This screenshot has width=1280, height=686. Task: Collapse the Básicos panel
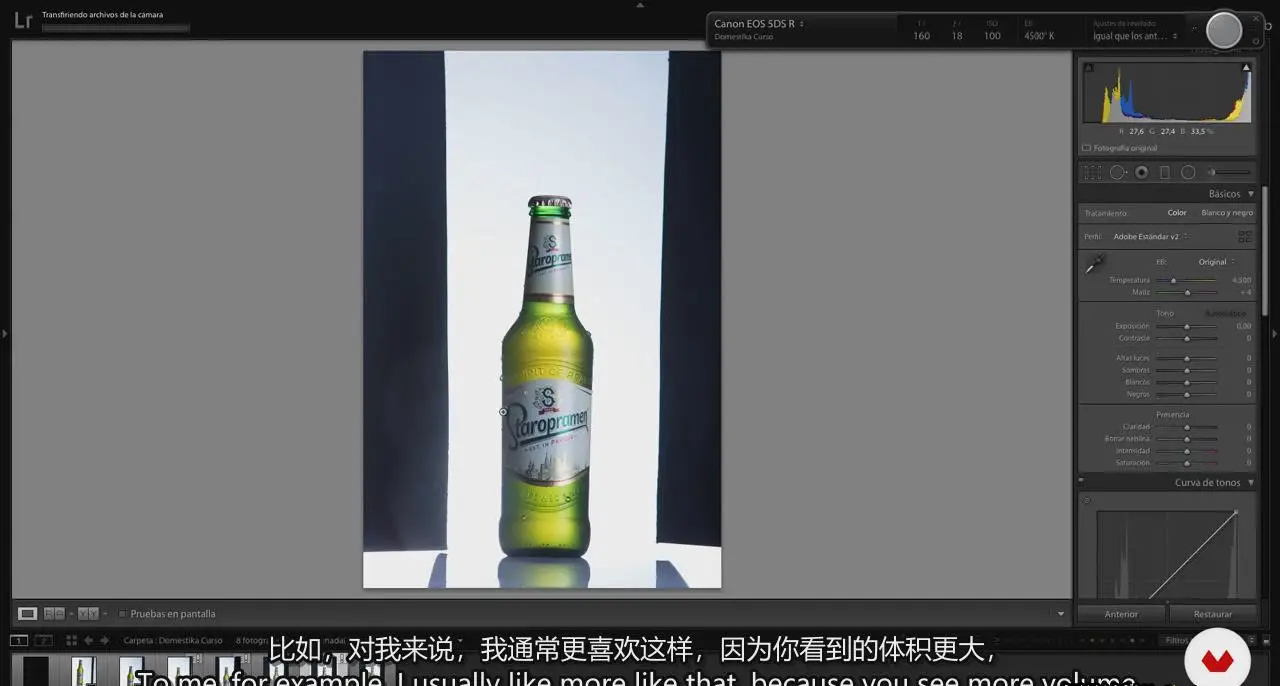tap(1250, 194)
